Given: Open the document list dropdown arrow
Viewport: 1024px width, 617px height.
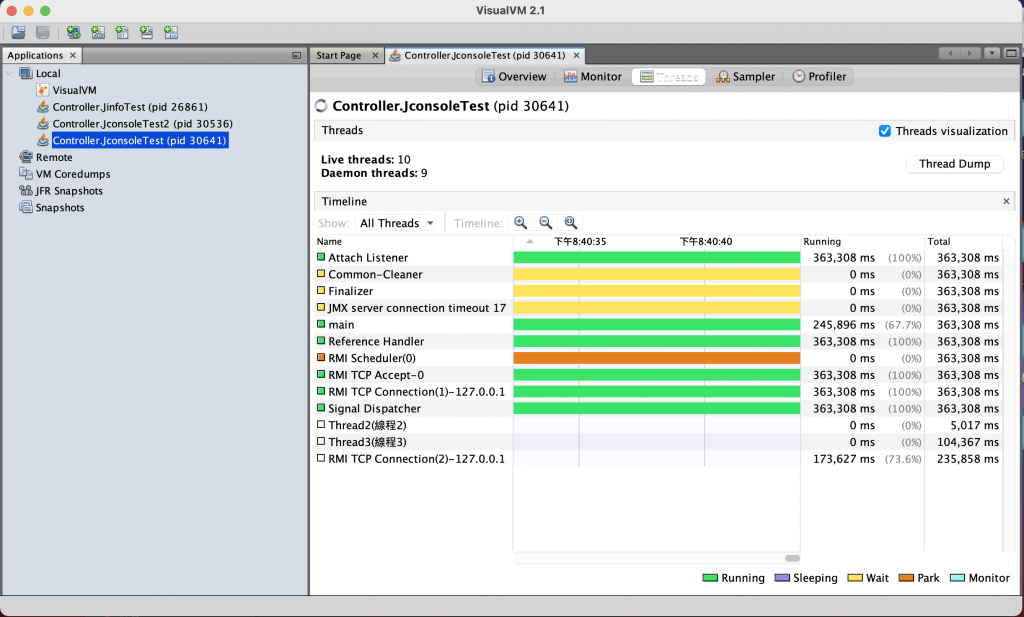Looking at the screenshot, I should click(992, 53).
